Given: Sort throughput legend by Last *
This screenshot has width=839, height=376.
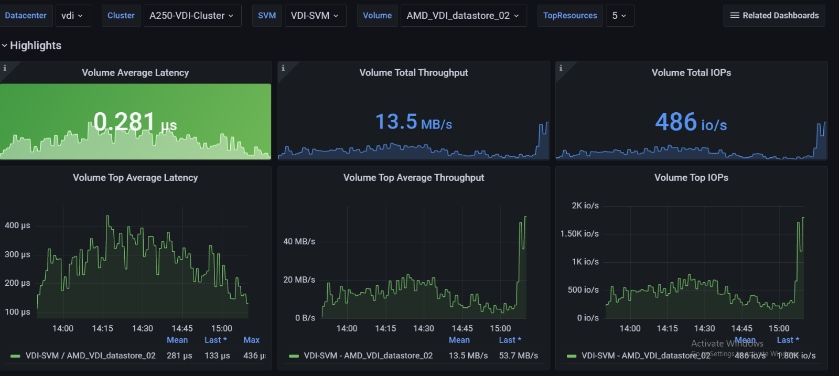Looking at the screenshot, I should coord(510,340).
